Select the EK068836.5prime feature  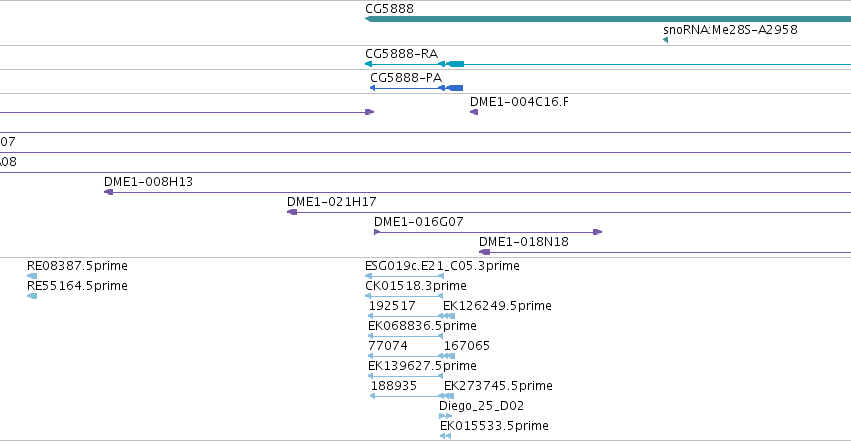[405, 336]
